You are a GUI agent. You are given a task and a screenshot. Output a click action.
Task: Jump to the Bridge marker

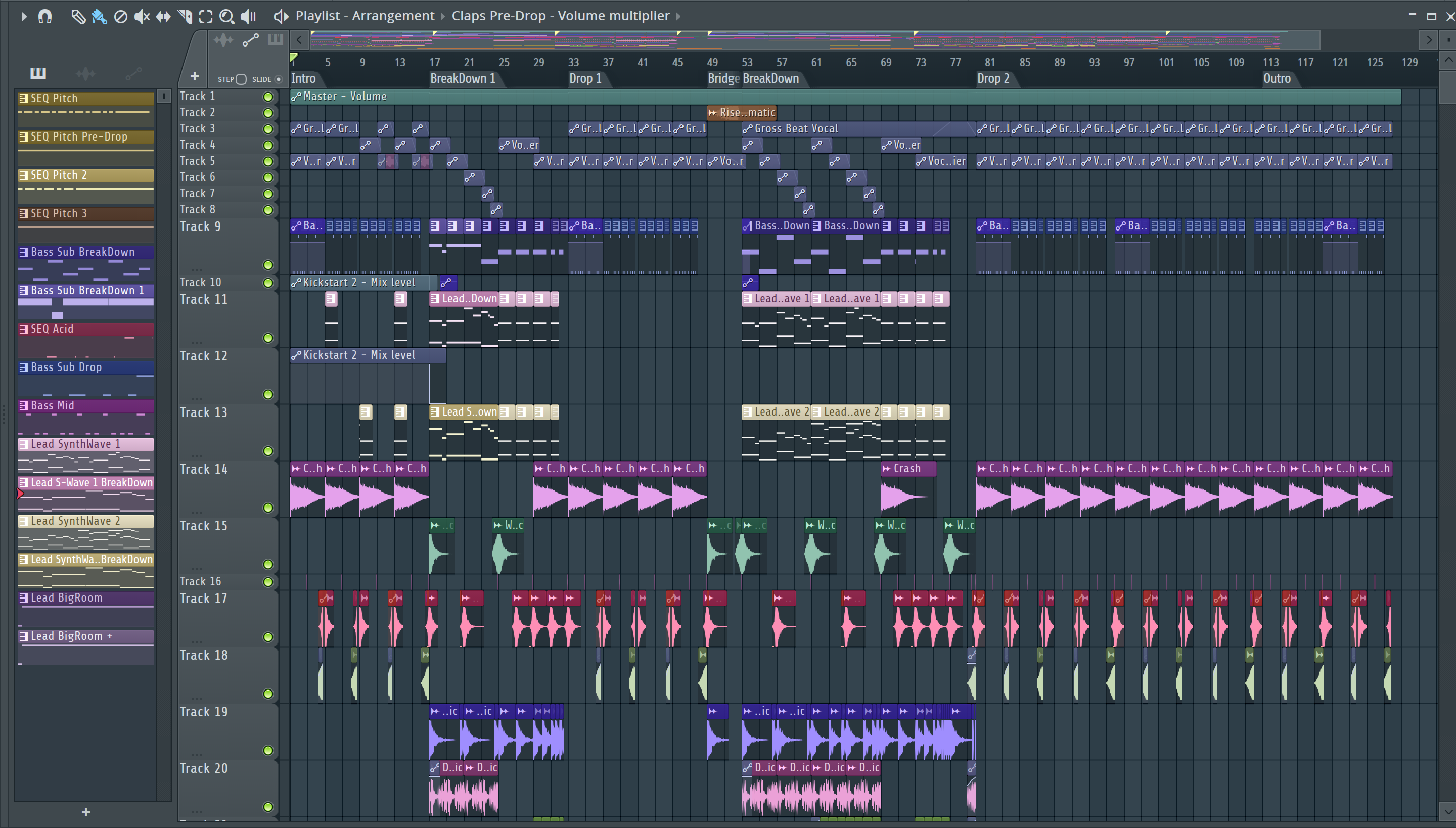723,79
